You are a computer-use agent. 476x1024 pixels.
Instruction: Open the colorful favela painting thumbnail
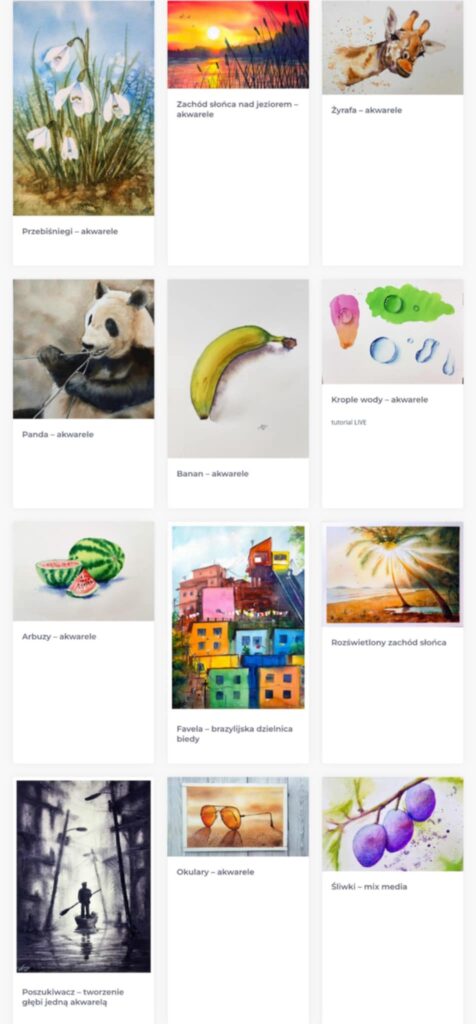[x=238, y=617]
